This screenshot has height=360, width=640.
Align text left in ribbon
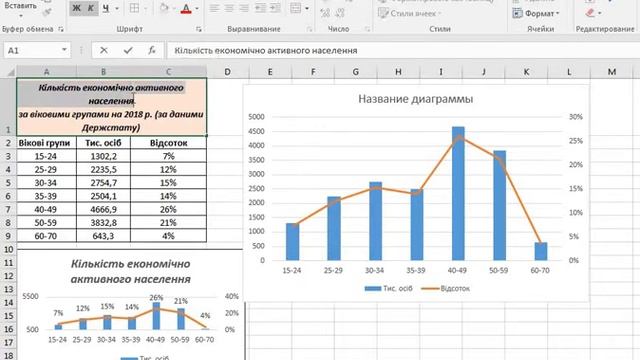tap(214, 8)
